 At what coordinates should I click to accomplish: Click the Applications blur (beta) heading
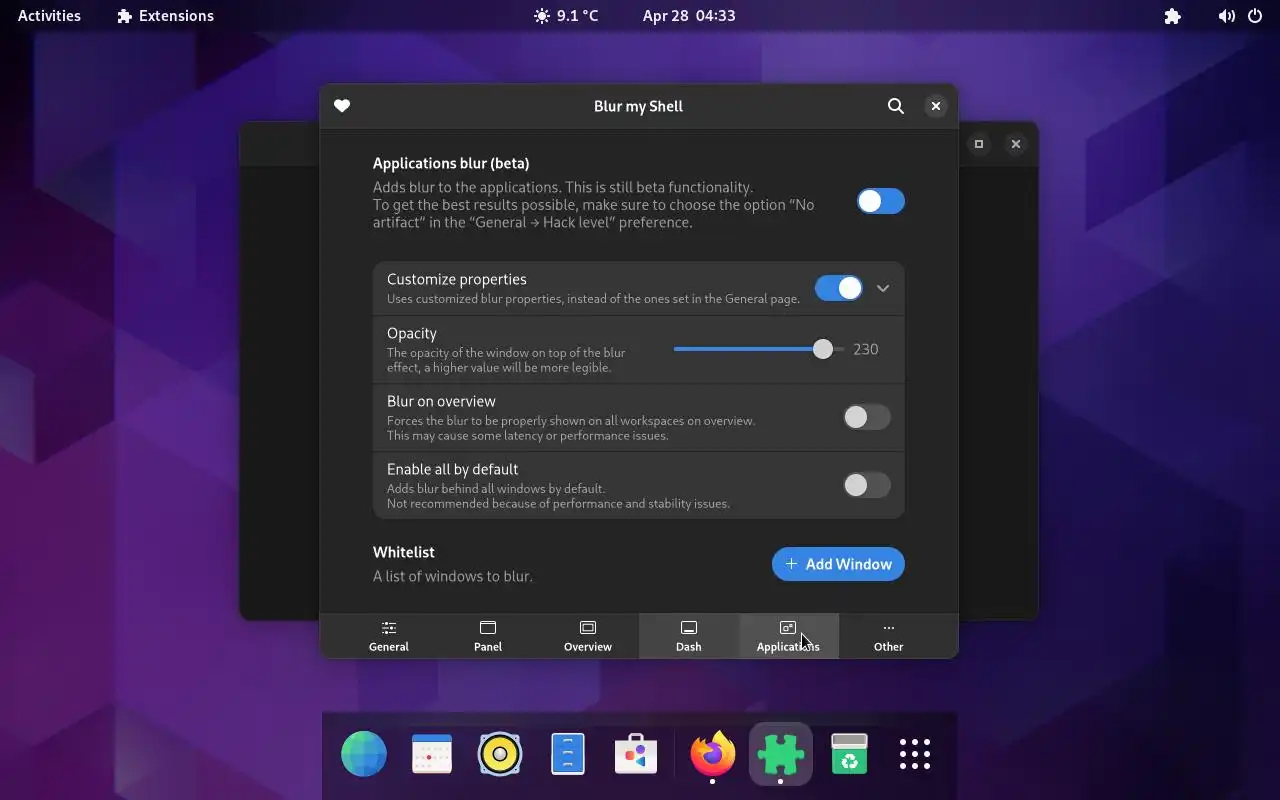[x=451, y=163]
